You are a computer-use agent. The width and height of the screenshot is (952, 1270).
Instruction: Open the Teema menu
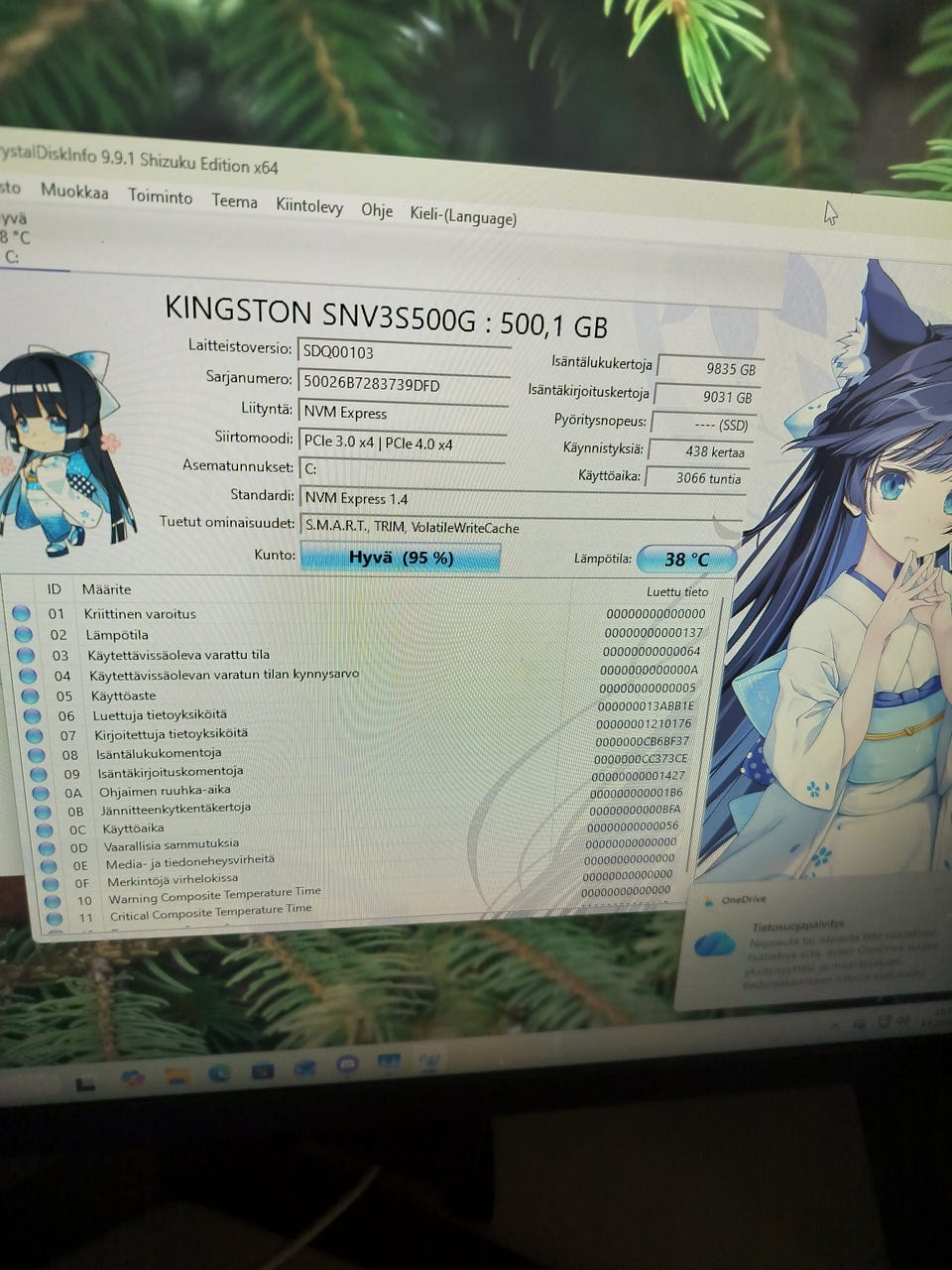pyautogui.click(x=234, y=201)
